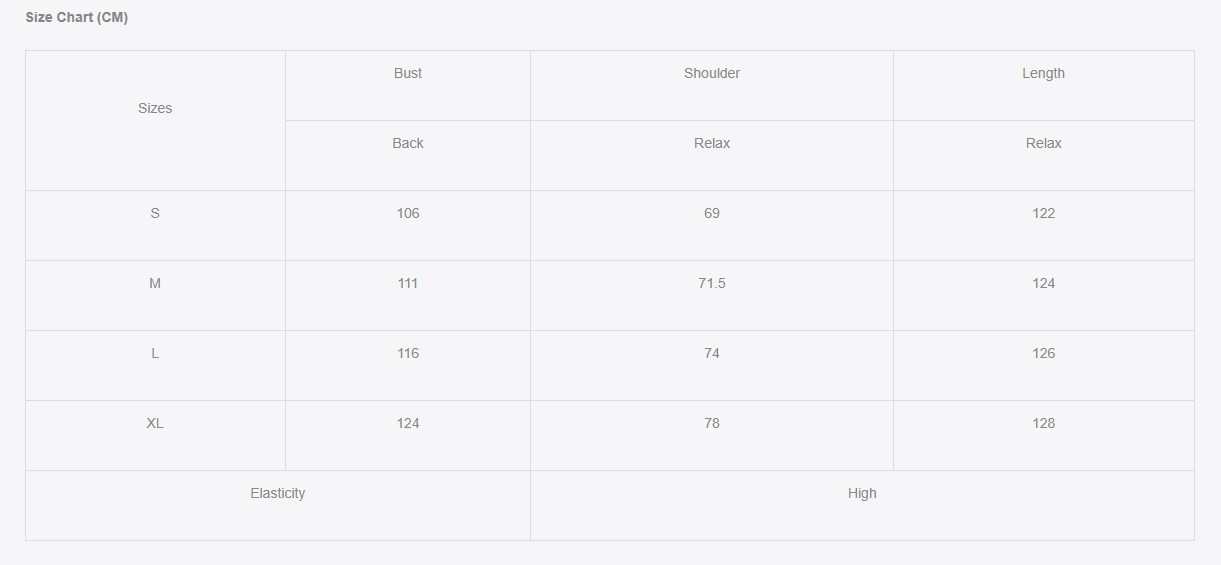Select length value 128 for size XL
This screenshot has width=1221, height=565.
pos(1043,423)
